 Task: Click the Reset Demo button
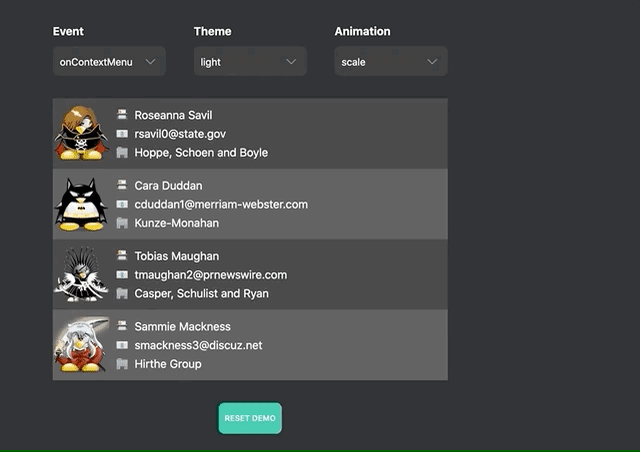[250, 418]
